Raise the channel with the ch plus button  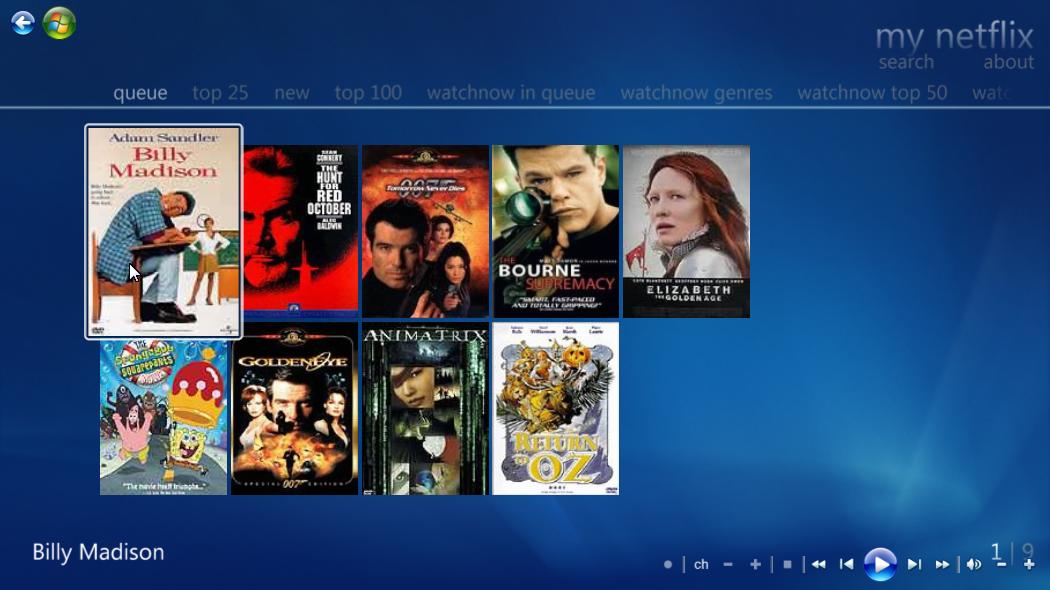[x=755, y=565]
